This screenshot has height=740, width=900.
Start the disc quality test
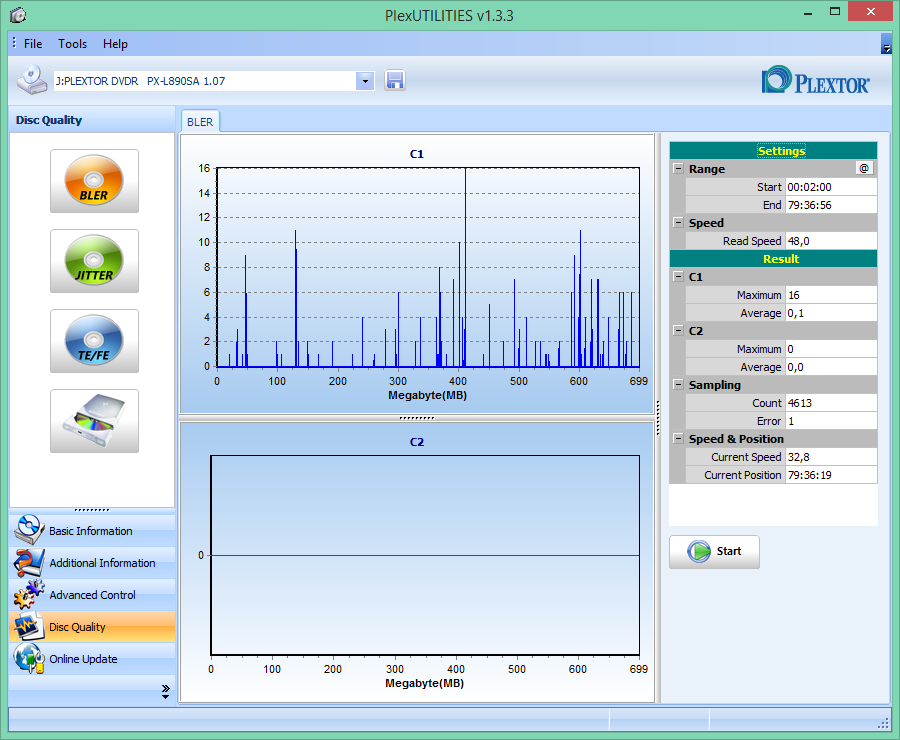point(714,552)
